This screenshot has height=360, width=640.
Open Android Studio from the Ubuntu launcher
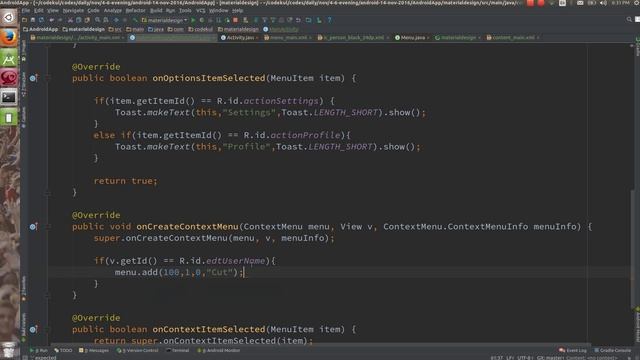coord(9,58)
